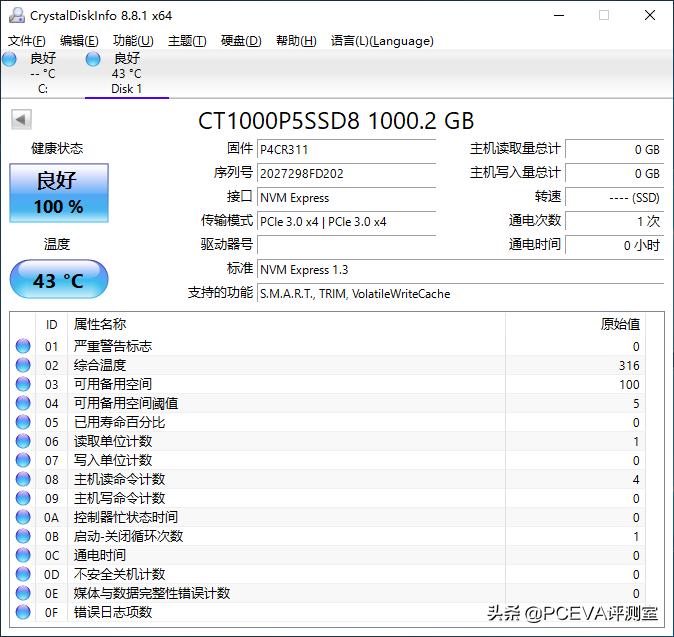674x637 pixels.
Task: Click the empty 驱动器号 drive letter field
Action: coord(346,245)
